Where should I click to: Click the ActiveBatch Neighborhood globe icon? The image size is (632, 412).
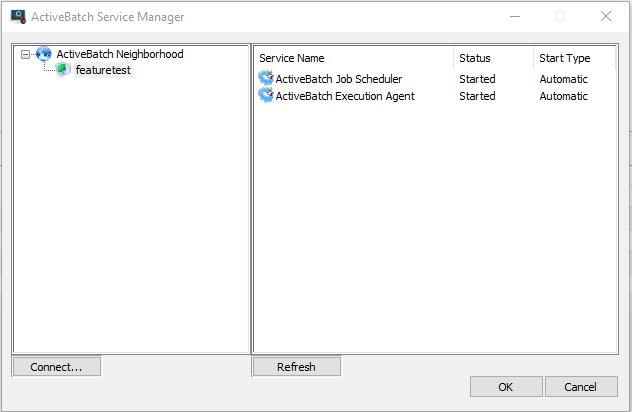(x=43, y=54)
